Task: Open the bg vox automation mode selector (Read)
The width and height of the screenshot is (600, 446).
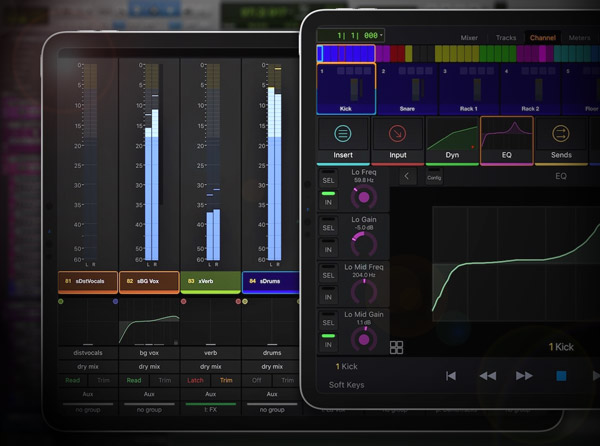Action: pyautogui.click(x=134, y=380)
